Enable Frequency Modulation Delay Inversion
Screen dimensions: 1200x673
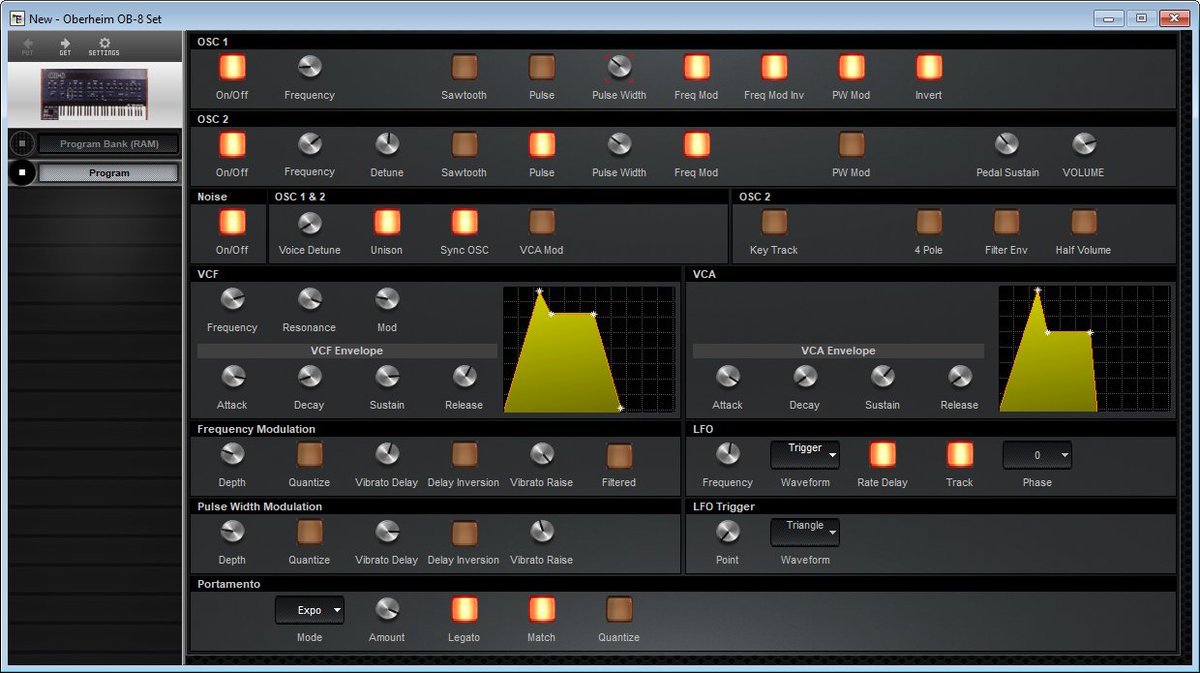pos(464,454)
